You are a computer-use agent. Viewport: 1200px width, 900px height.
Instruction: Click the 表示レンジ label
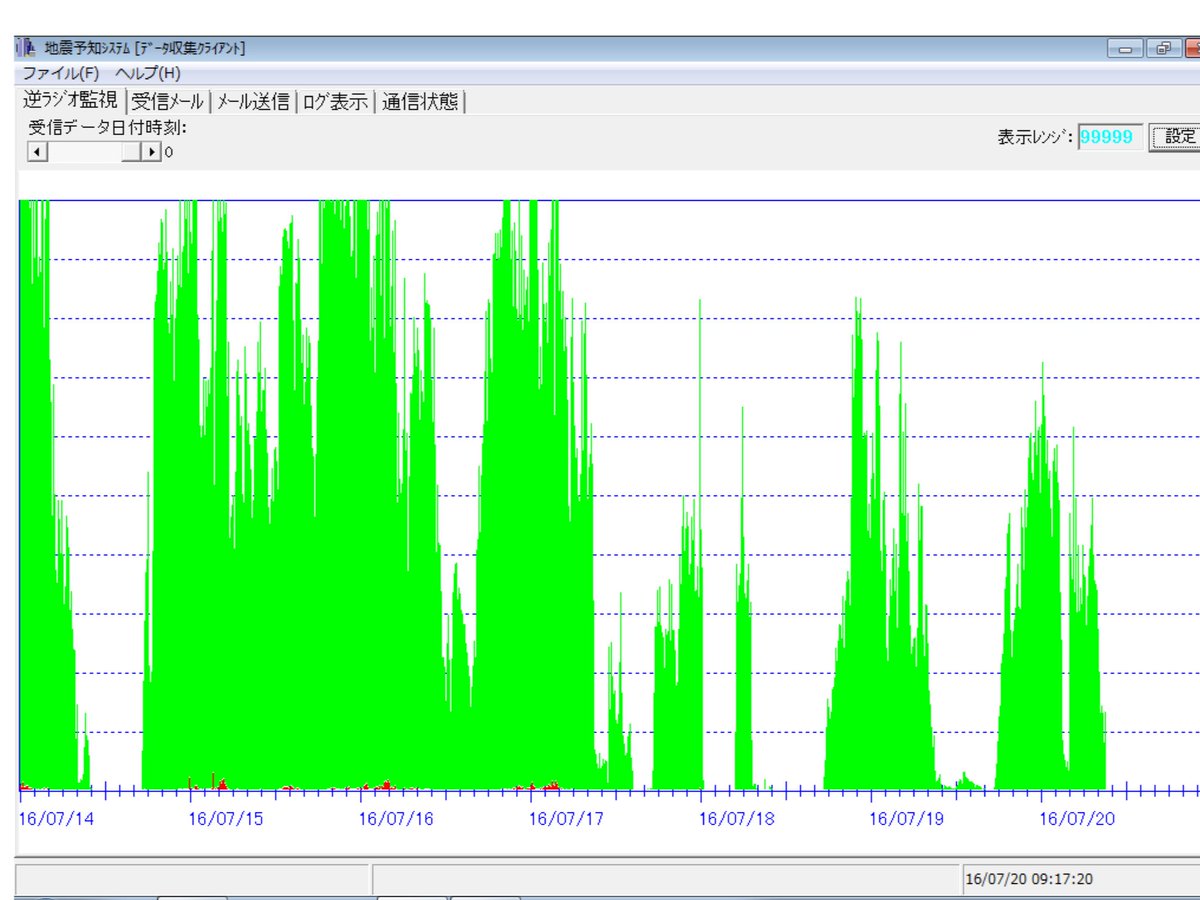coord(1035,137)
